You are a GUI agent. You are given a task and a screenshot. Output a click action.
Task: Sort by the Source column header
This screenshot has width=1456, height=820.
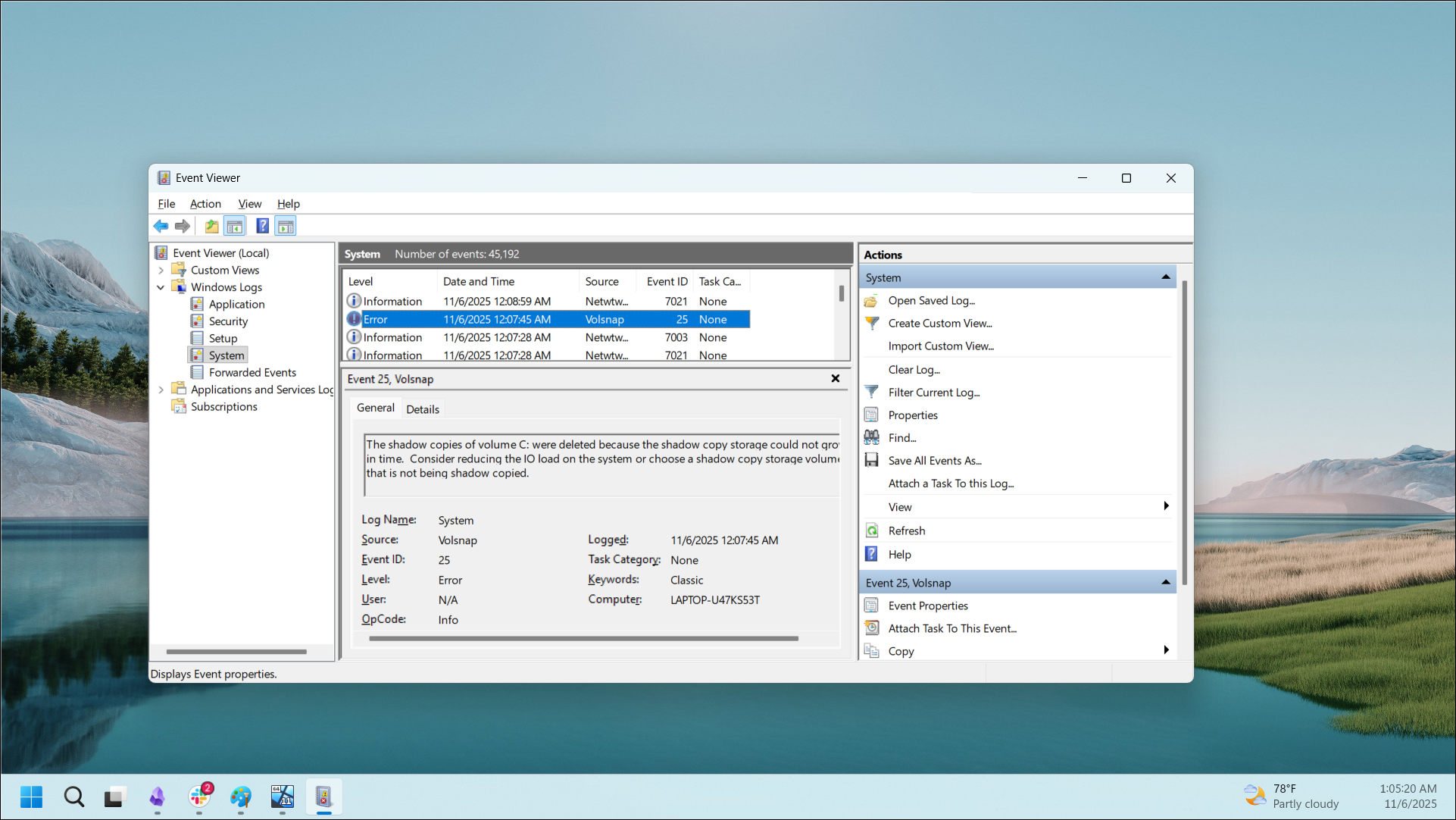608,282
